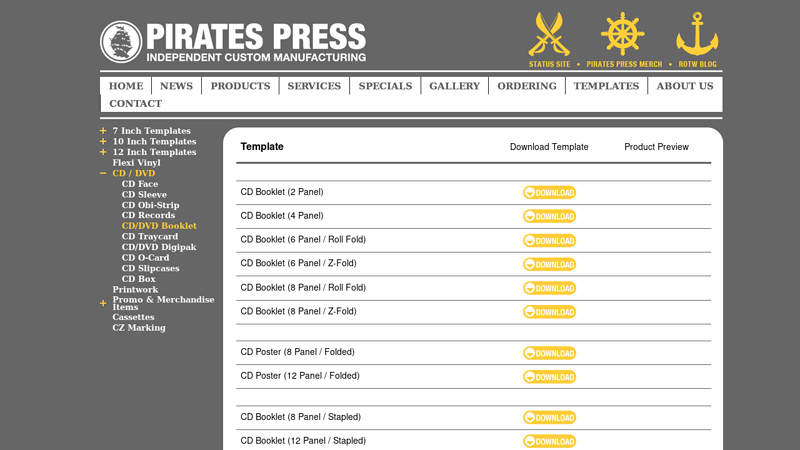
Task: Open CD Records templates
Action: pos(148,215)
